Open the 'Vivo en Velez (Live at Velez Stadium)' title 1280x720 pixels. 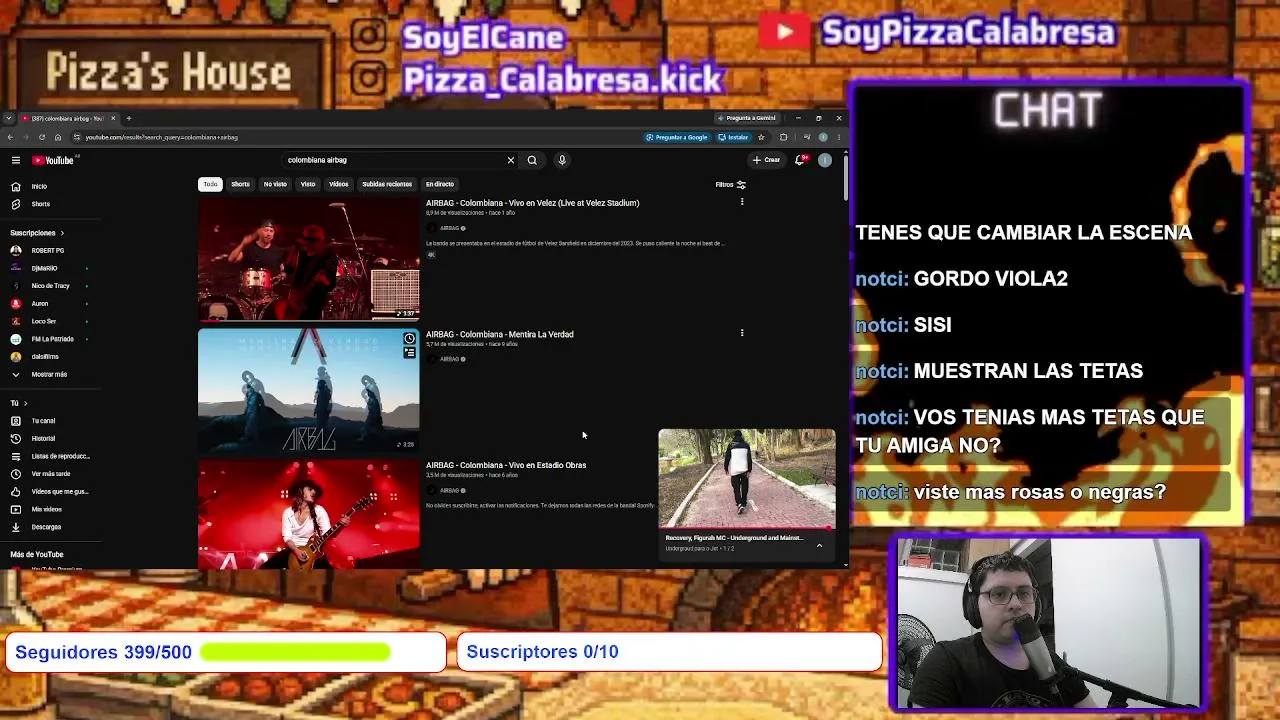click(532, 203)
